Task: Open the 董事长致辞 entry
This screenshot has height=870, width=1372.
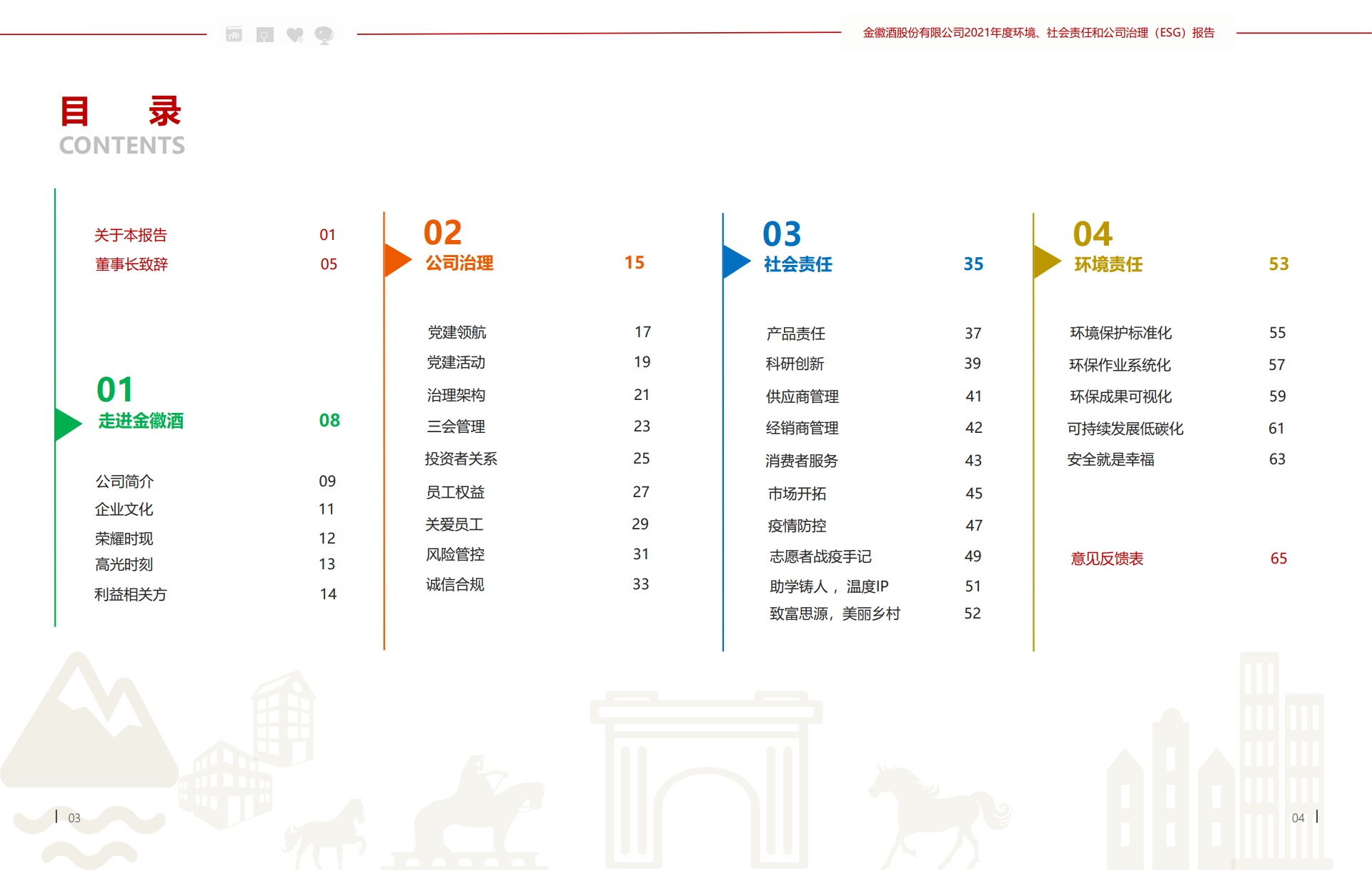Action: (x=131, y=264)
